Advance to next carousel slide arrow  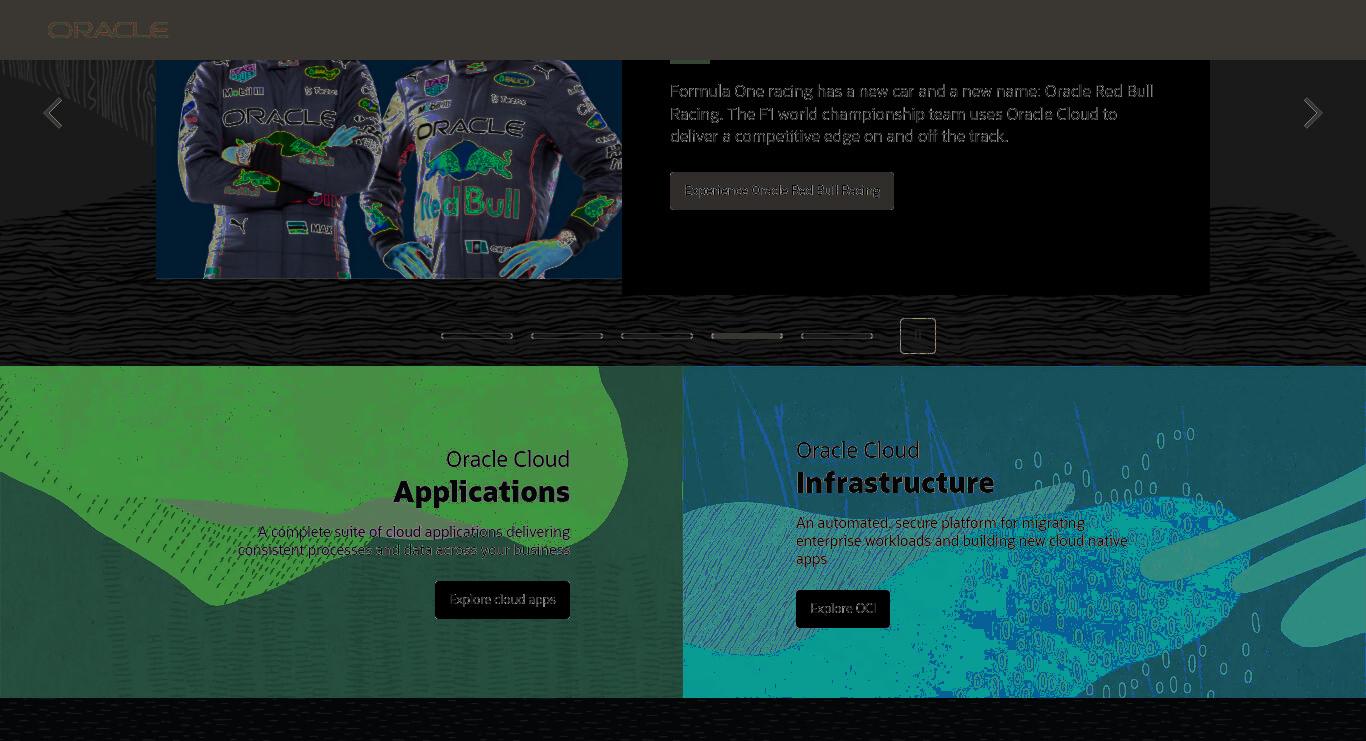[1312, 113]
